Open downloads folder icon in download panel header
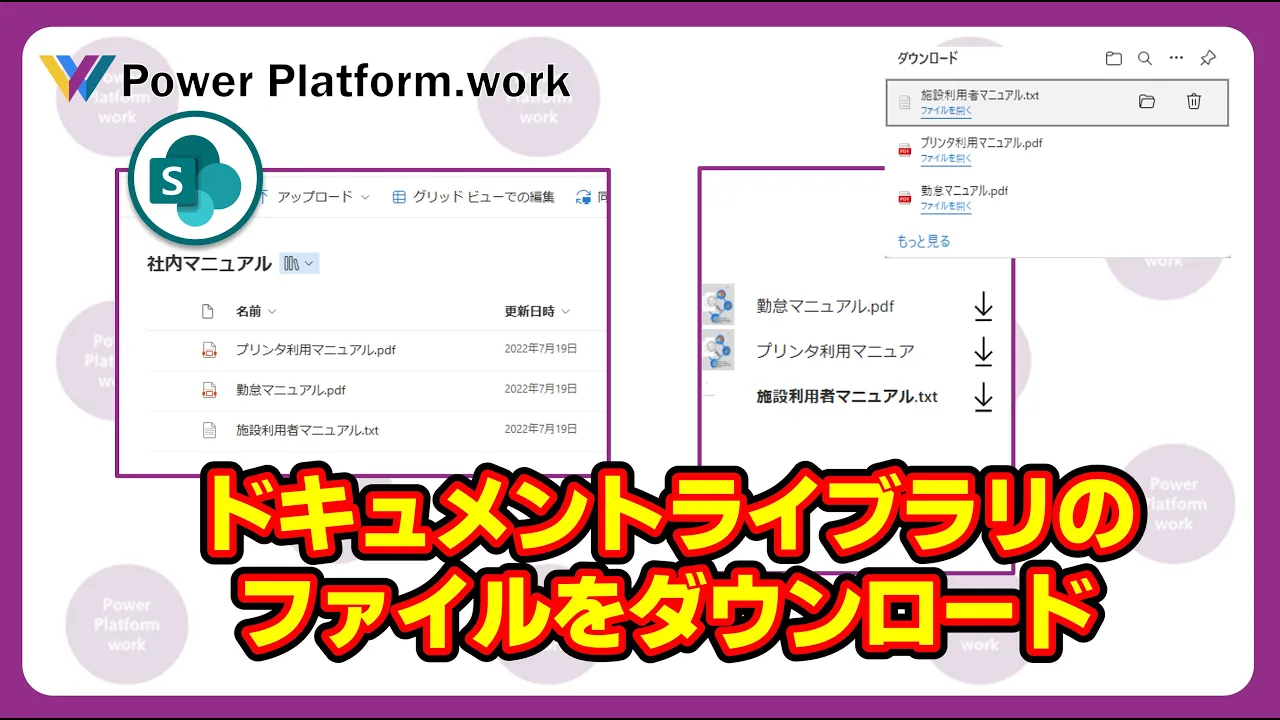The image size is (1280, 720). coord(1114,58)
